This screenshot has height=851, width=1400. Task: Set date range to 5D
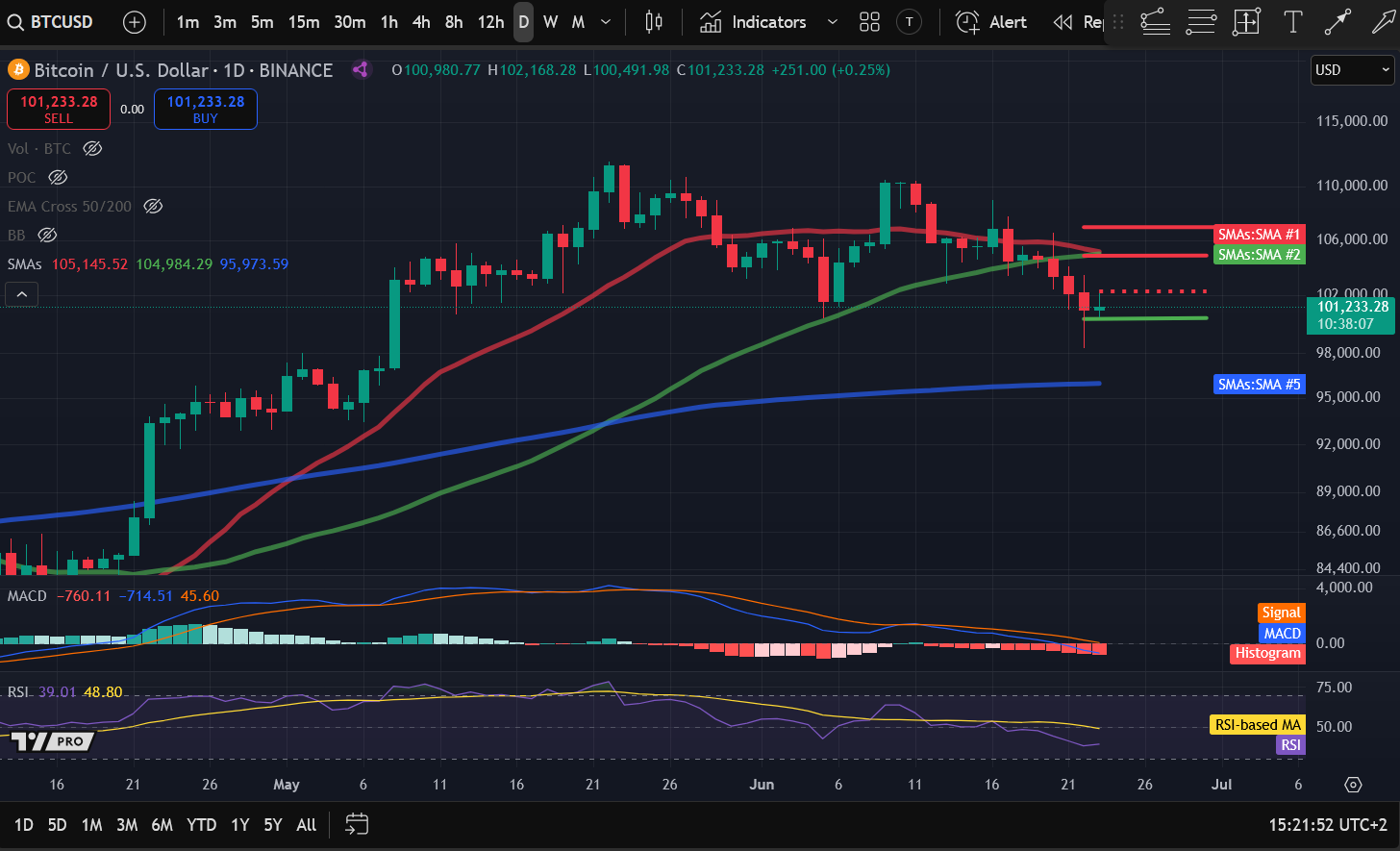pos(57,824)
